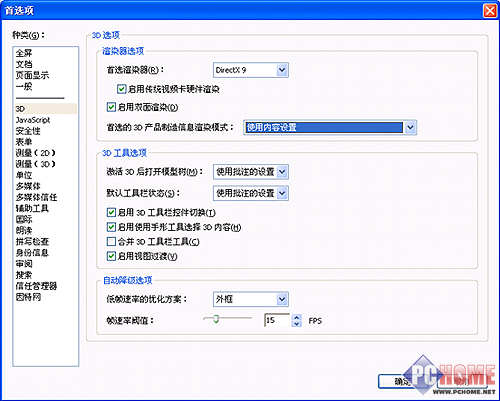Open 拼写检查 category
The height and width of the screenshot is (401, 500).
[32, 242]
